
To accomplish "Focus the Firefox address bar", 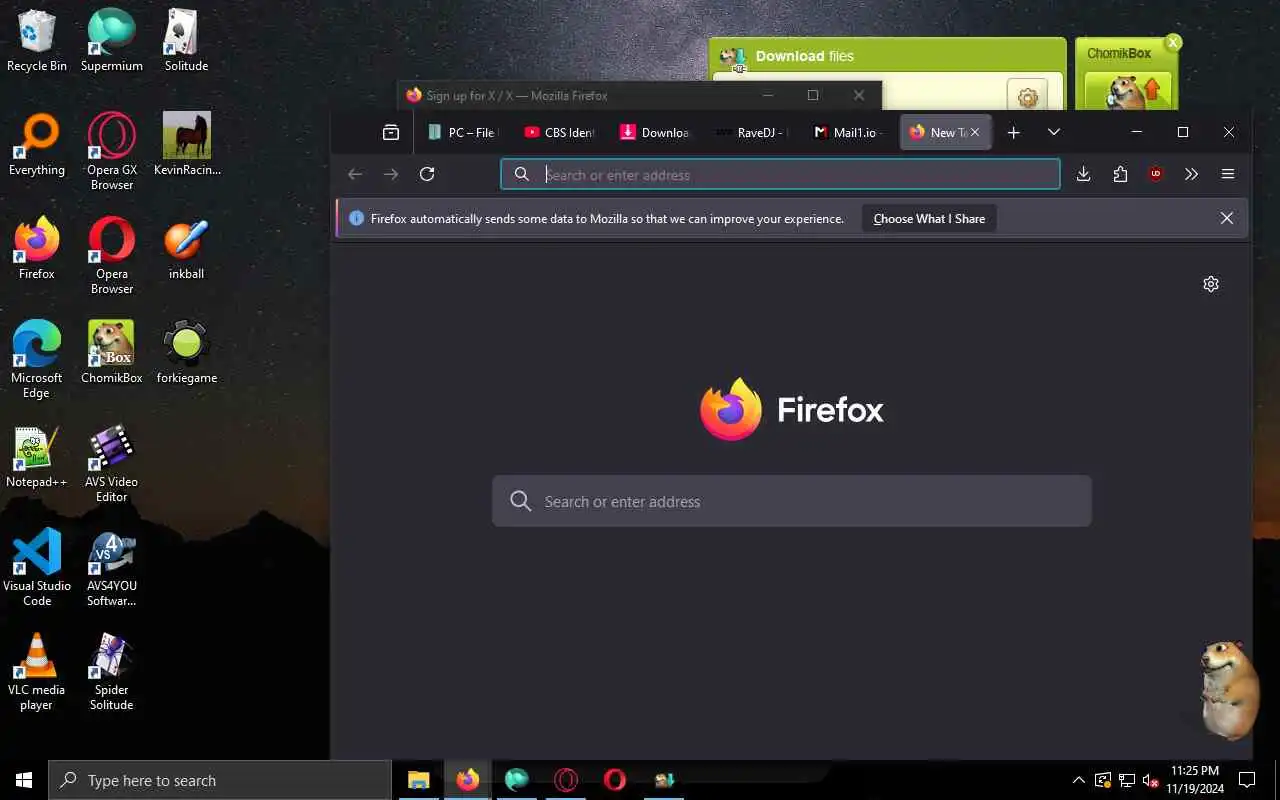I will coord(780,174).
